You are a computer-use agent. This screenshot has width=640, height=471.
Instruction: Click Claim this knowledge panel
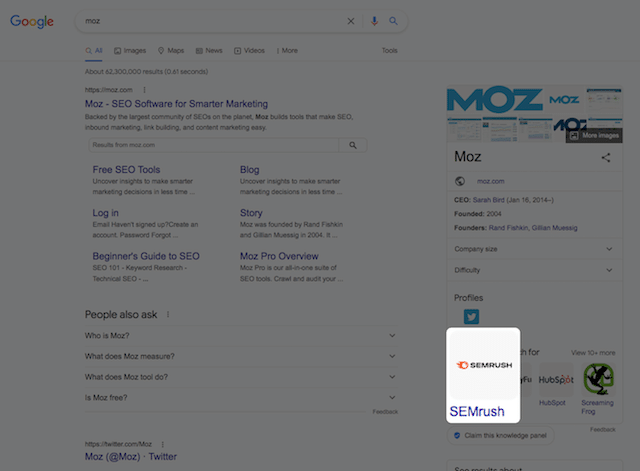click(502, 436)
